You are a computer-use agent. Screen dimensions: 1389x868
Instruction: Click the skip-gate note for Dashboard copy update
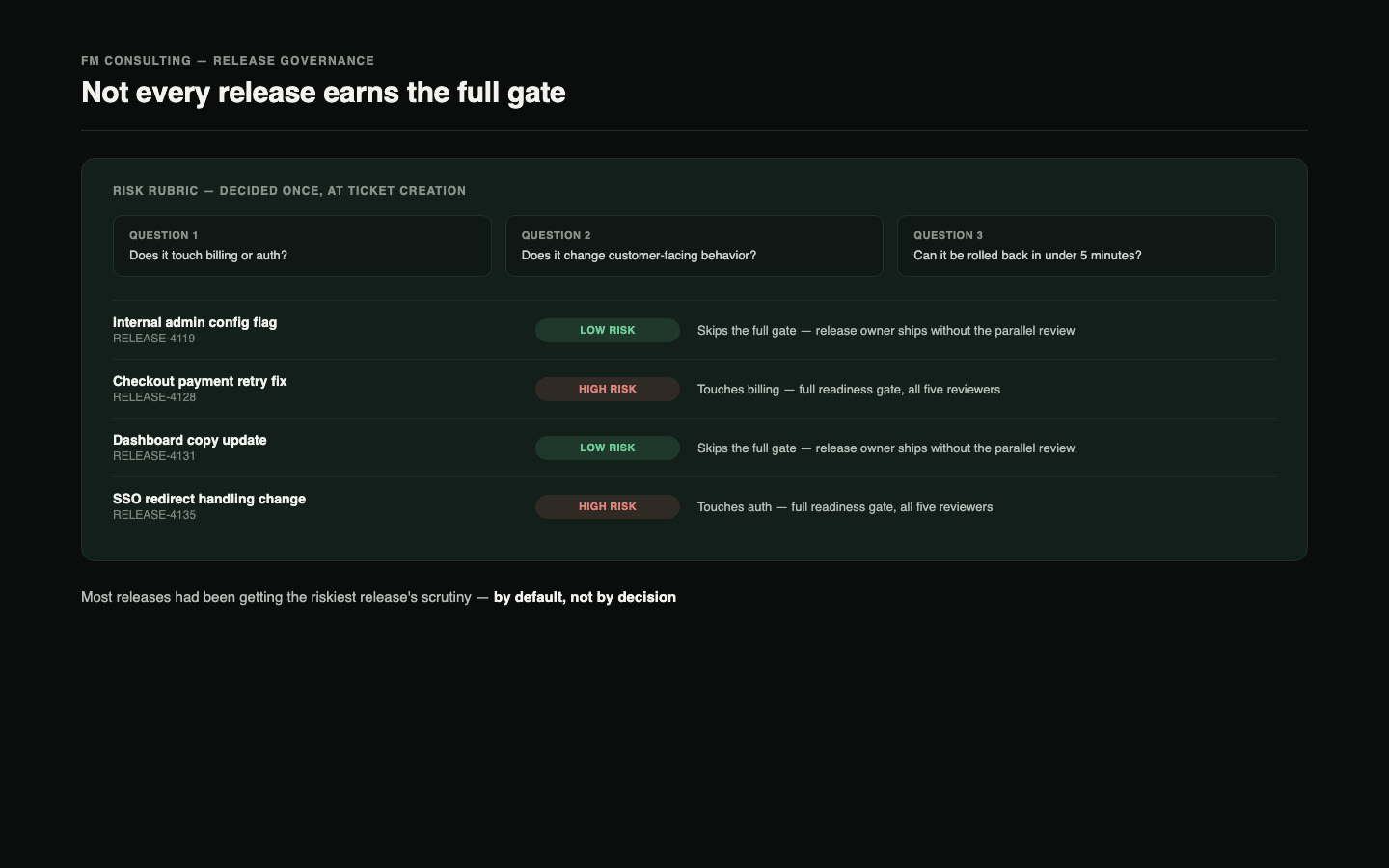pyautogui.click(x=885, y=448)
